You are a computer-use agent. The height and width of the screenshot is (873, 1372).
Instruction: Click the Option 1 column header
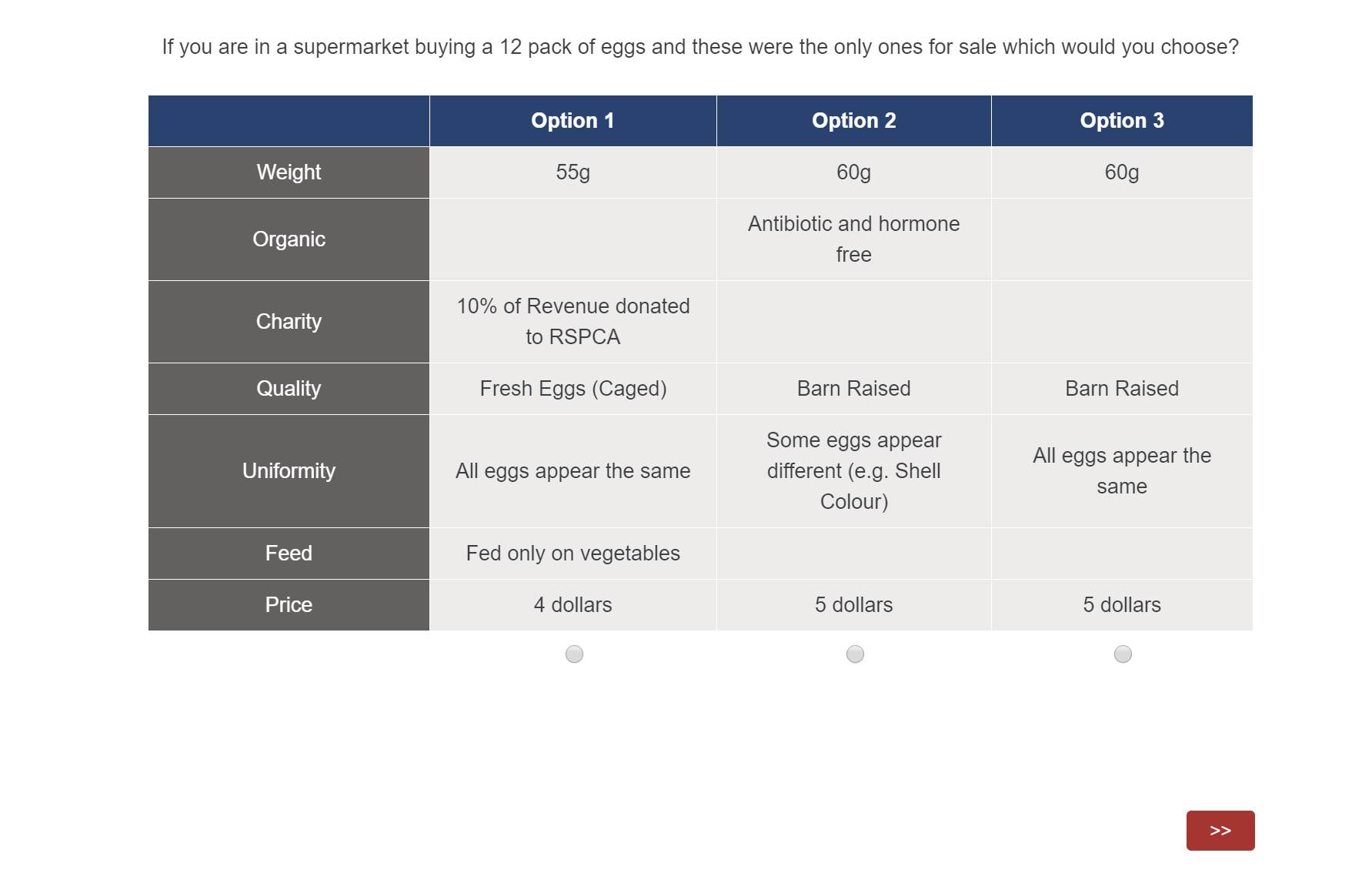point(573,120)
